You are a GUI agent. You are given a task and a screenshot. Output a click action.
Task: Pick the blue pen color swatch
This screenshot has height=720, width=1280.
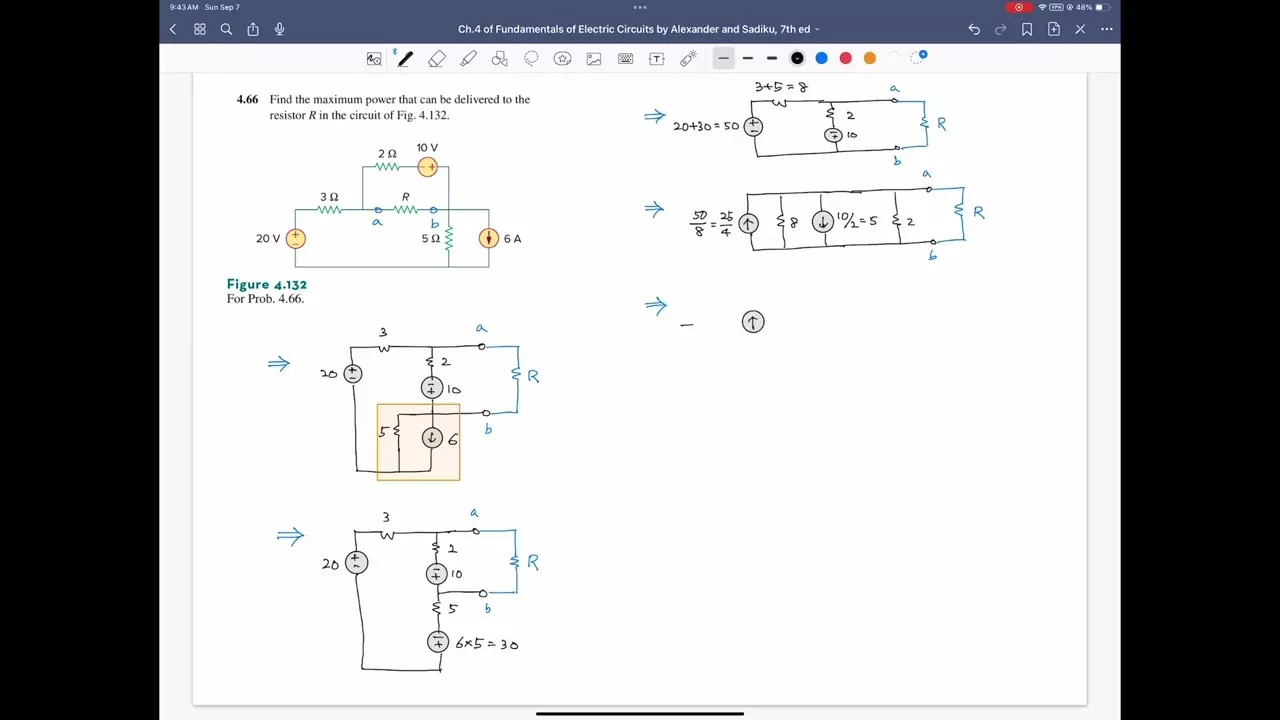pos(822,58)
